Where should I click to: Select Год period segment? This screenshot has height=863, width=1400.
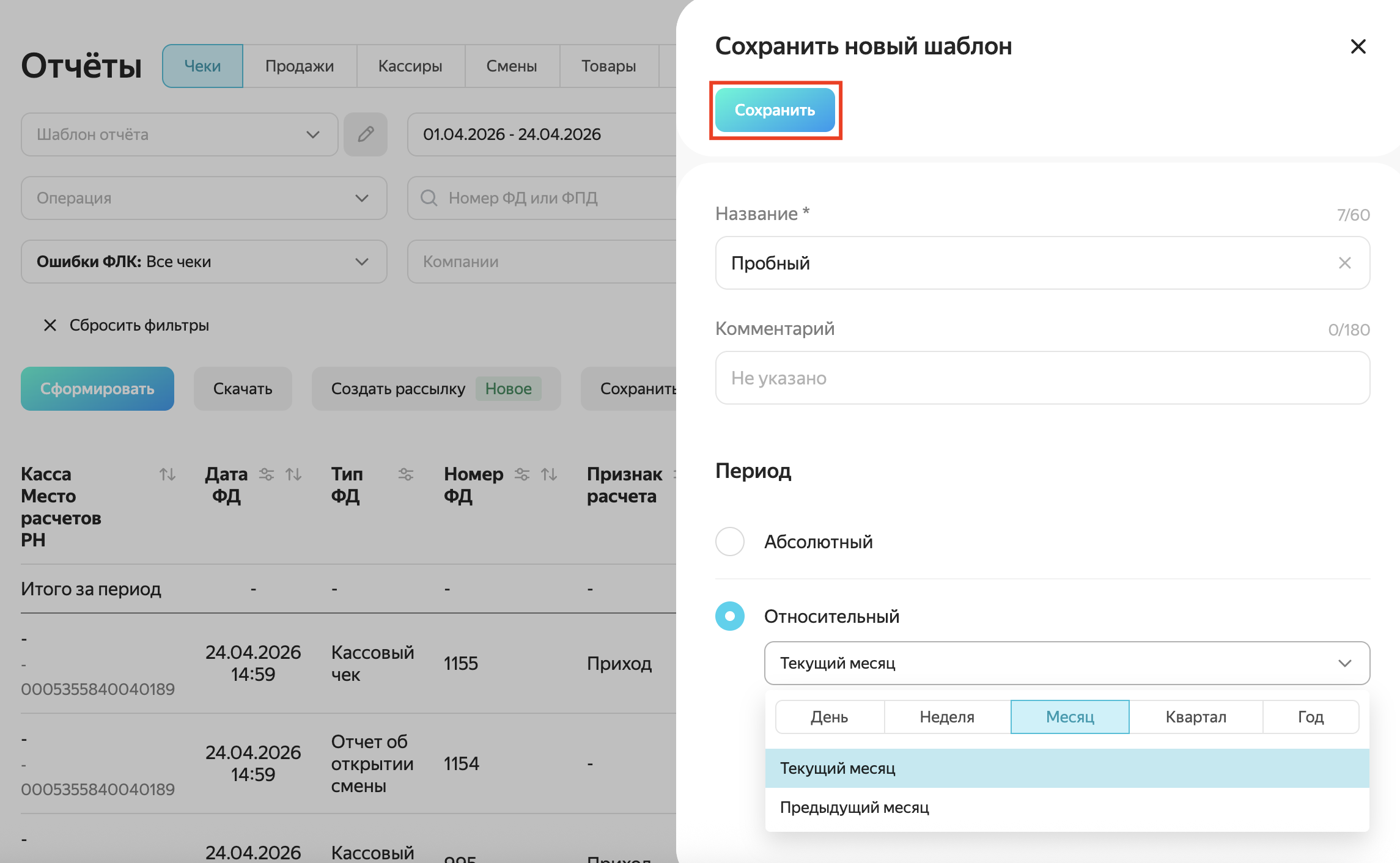[x=1311, y=717]
